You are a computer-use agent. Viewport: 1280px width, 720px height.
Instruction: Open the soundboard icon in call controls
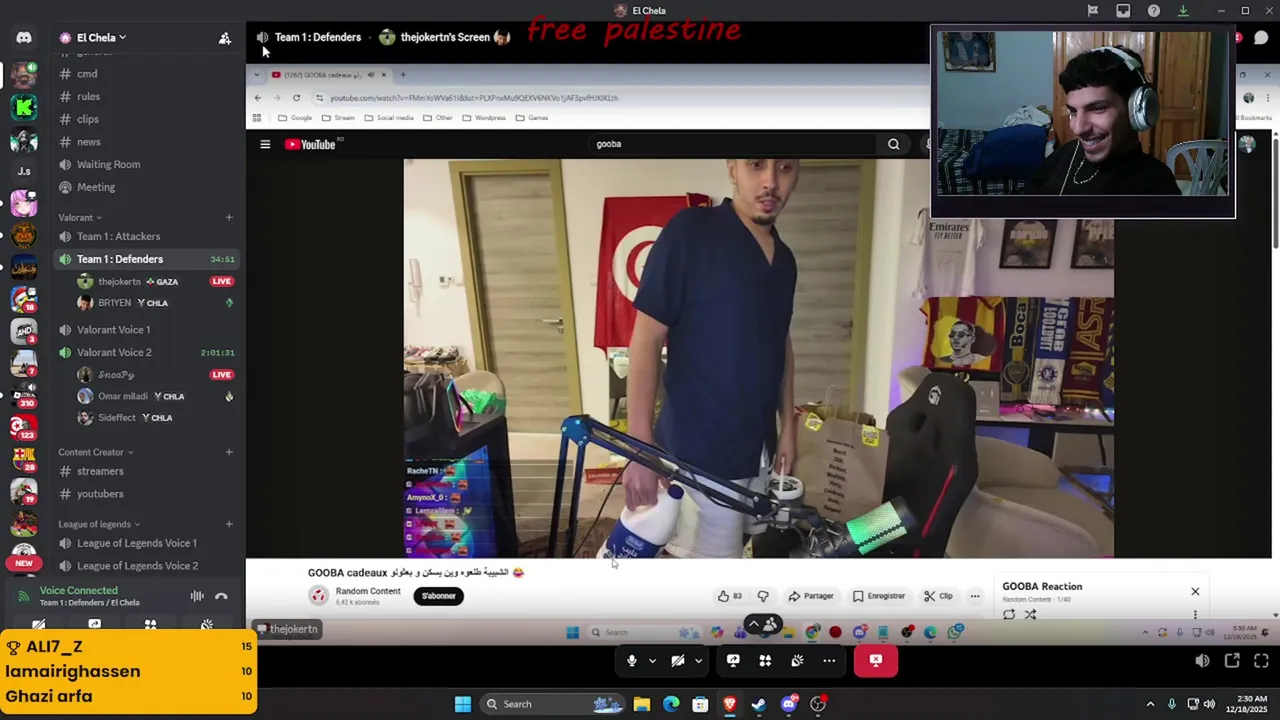797,660
